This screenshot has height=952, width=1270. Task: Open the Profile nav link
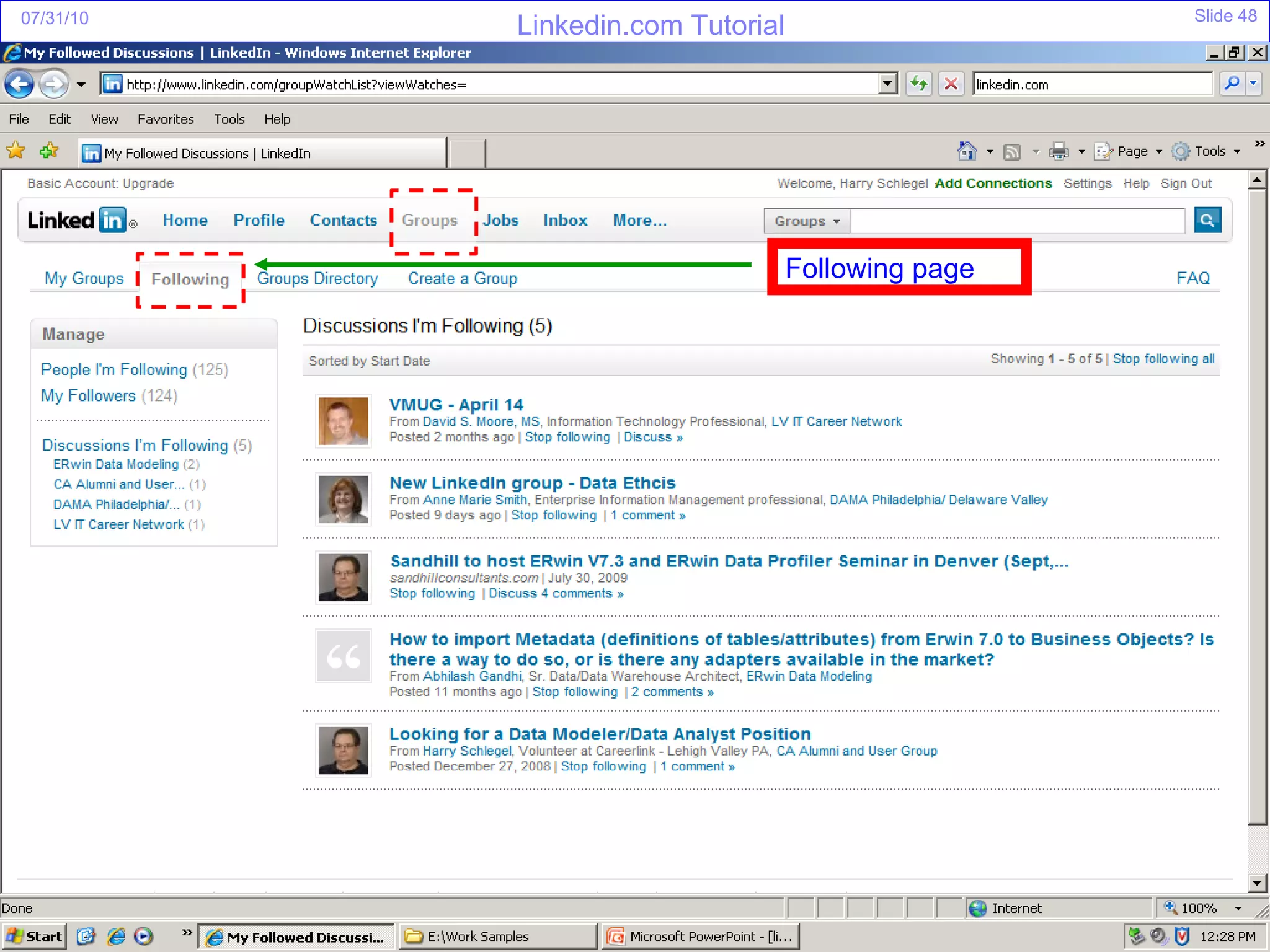click(x=259, y=220)
